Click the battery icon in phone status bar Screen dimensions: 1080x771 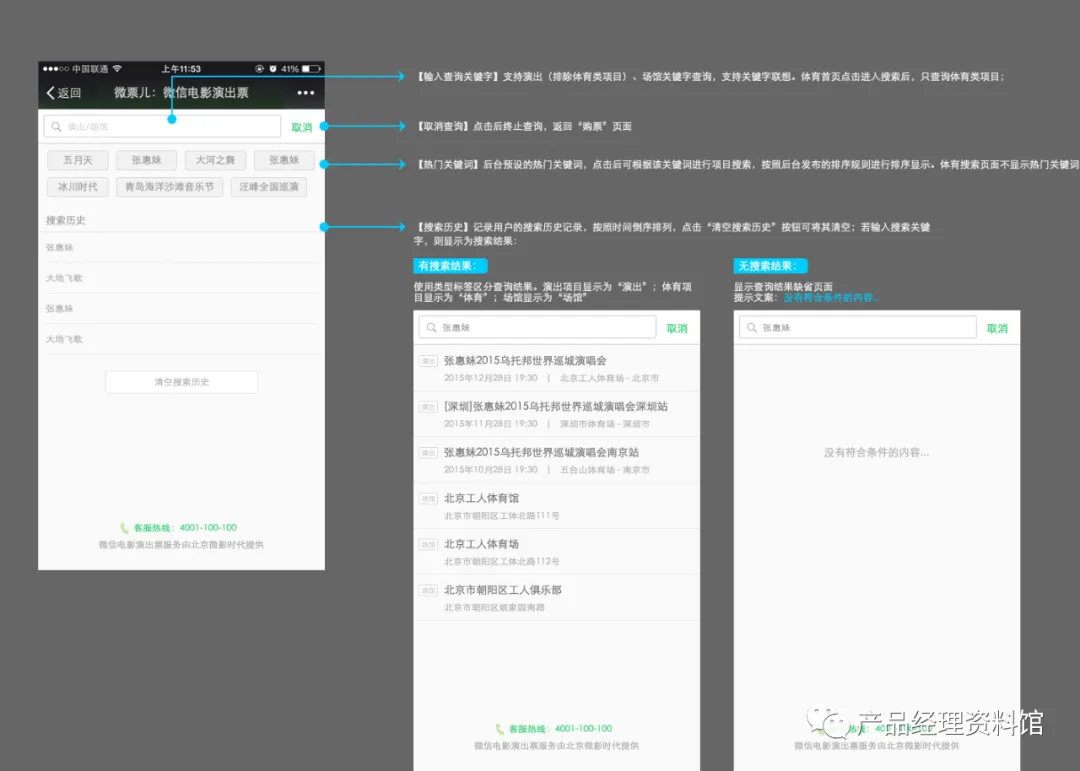pyautogui.click(x=311, y=69)
